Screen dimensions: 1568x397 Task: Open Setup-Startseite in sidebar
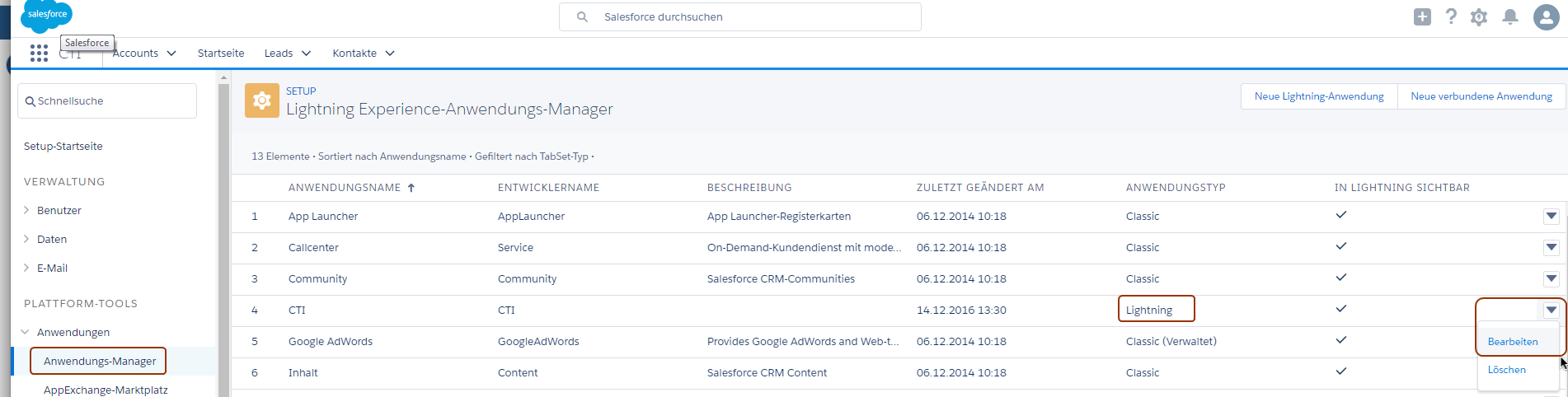[x=63, y=146]
